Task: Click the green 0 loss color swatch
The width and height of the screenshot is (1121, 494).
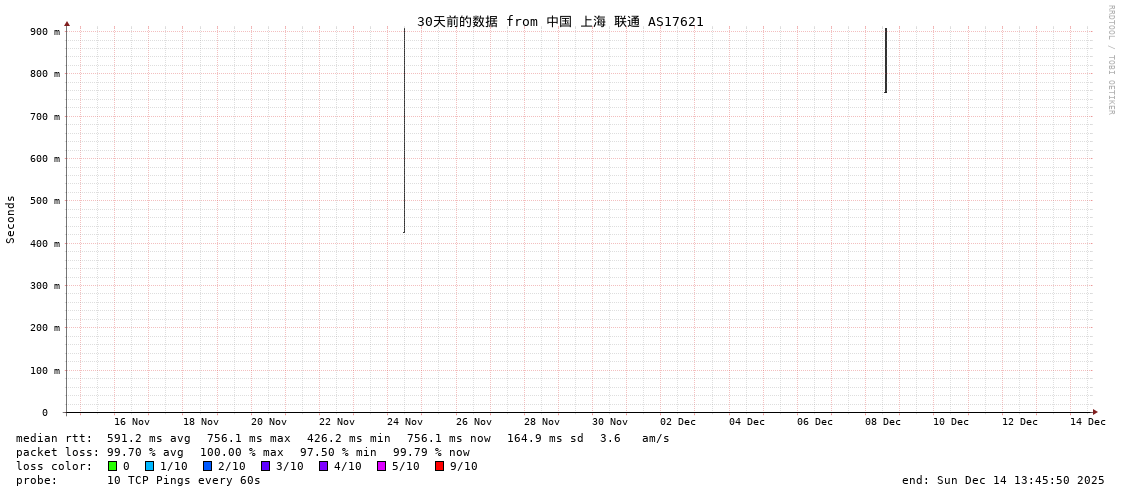Action: [113, 466]
